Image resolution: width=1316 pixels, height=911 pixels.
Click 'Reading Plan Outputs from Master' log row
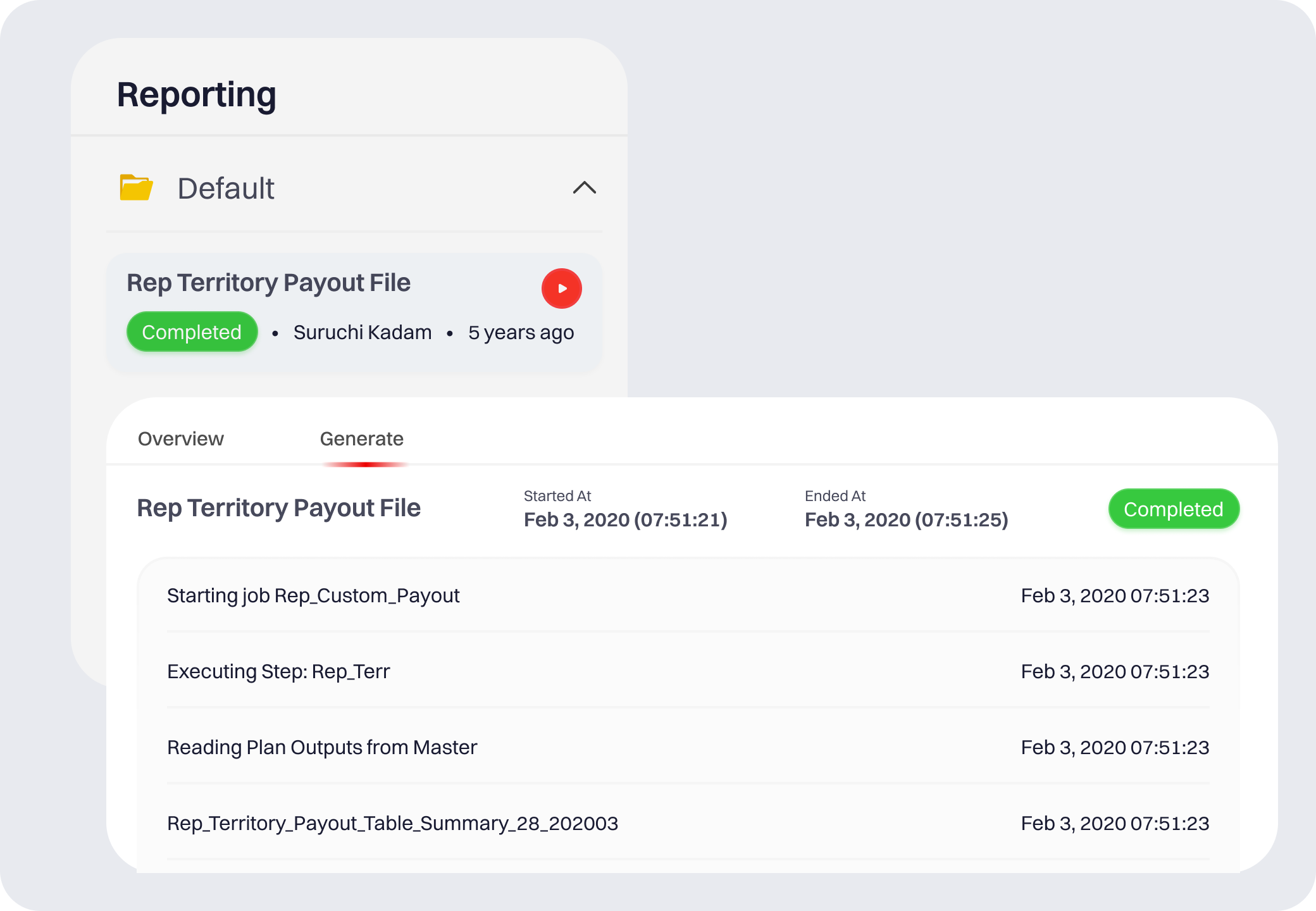[322, 747]
